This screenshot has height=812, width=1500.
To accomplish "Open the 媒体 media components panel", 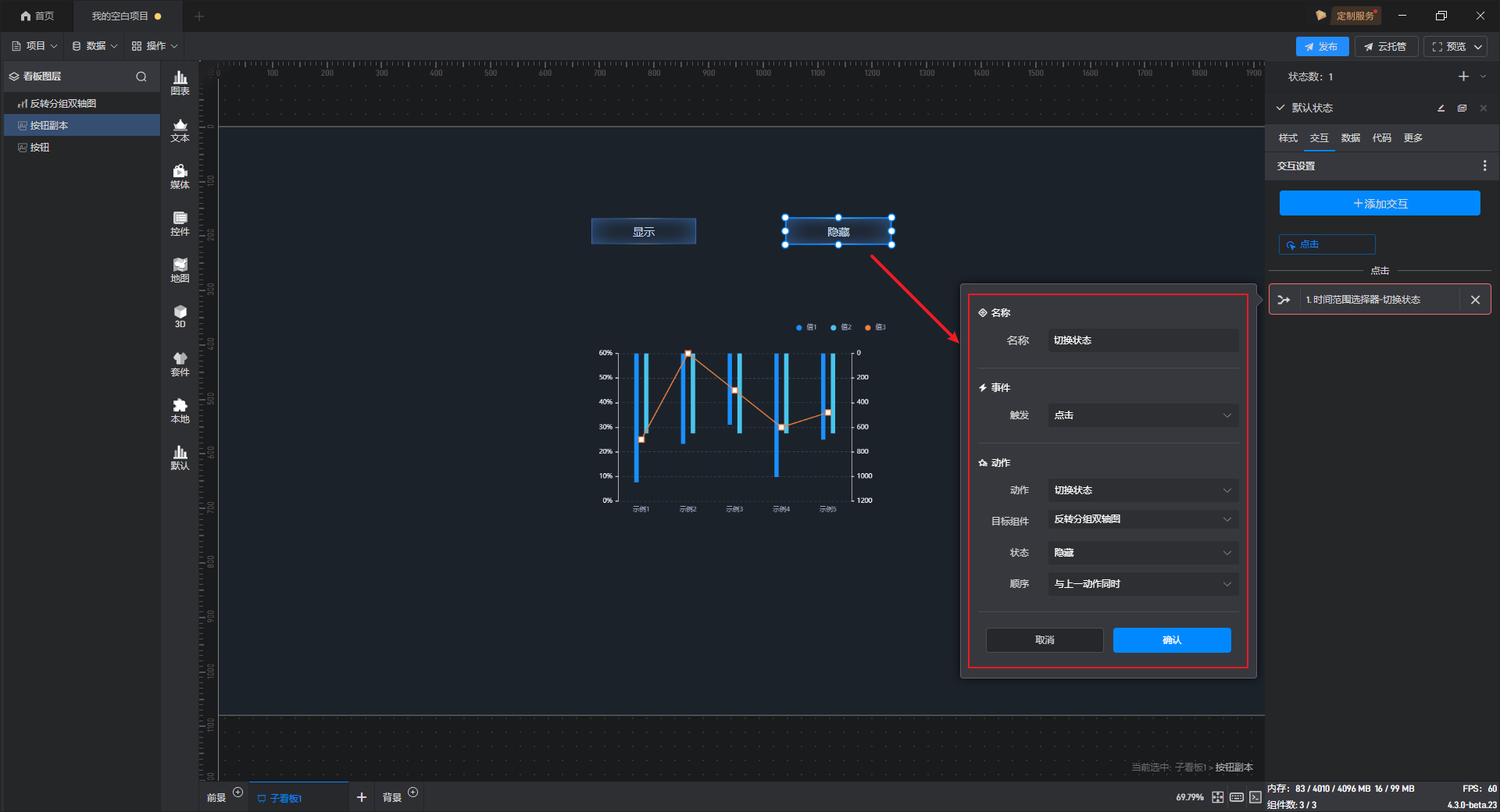I will [180, 176].
